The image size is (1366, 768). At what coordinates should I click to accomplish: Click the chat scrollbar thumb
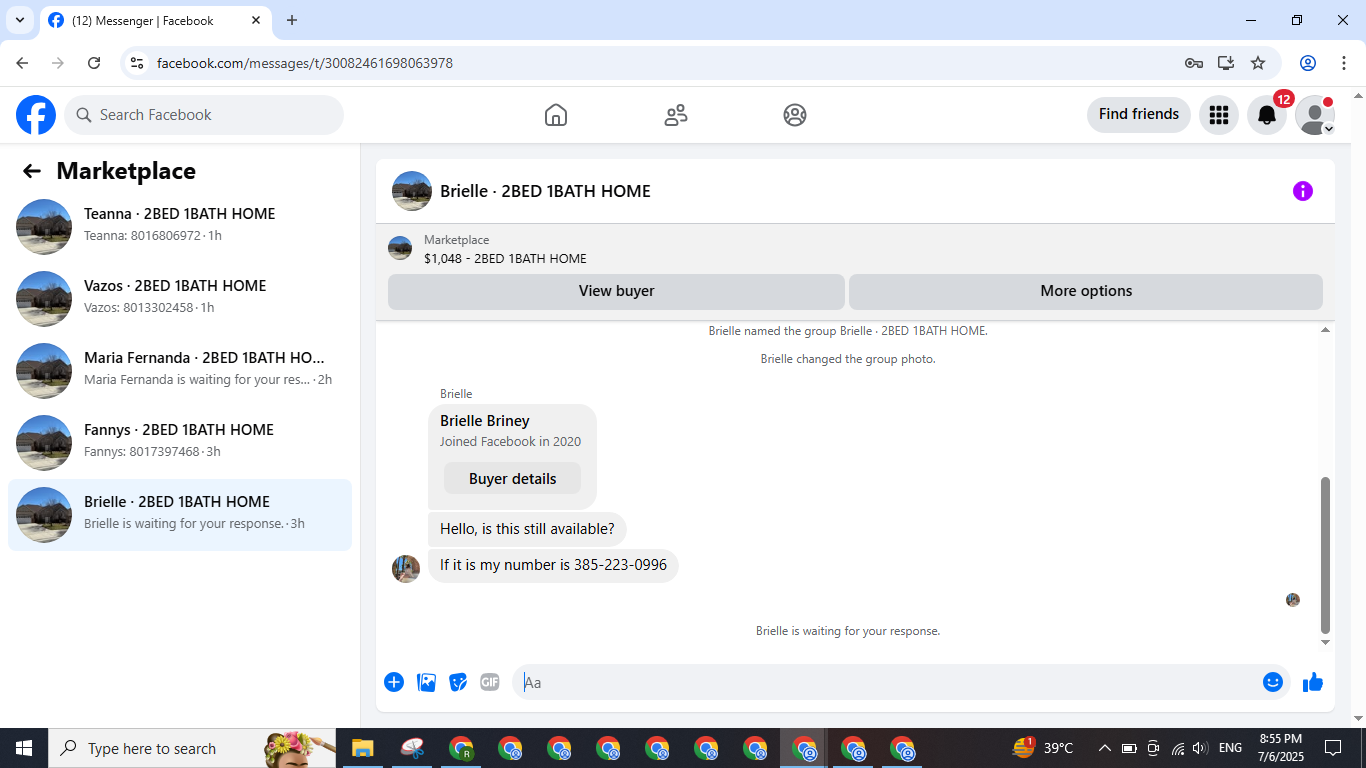(x=1326, y=555)
